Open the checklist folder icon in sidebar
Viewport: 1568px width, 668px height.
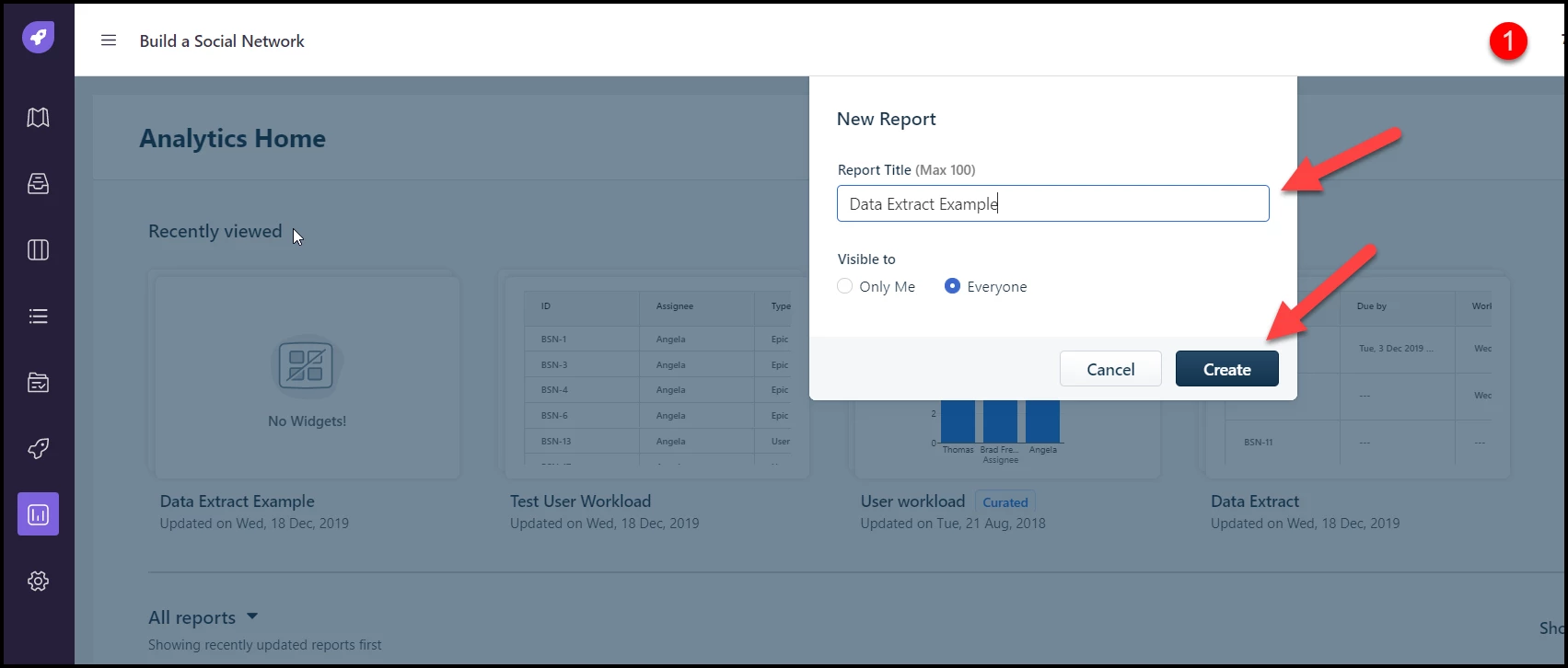(38, 383)
